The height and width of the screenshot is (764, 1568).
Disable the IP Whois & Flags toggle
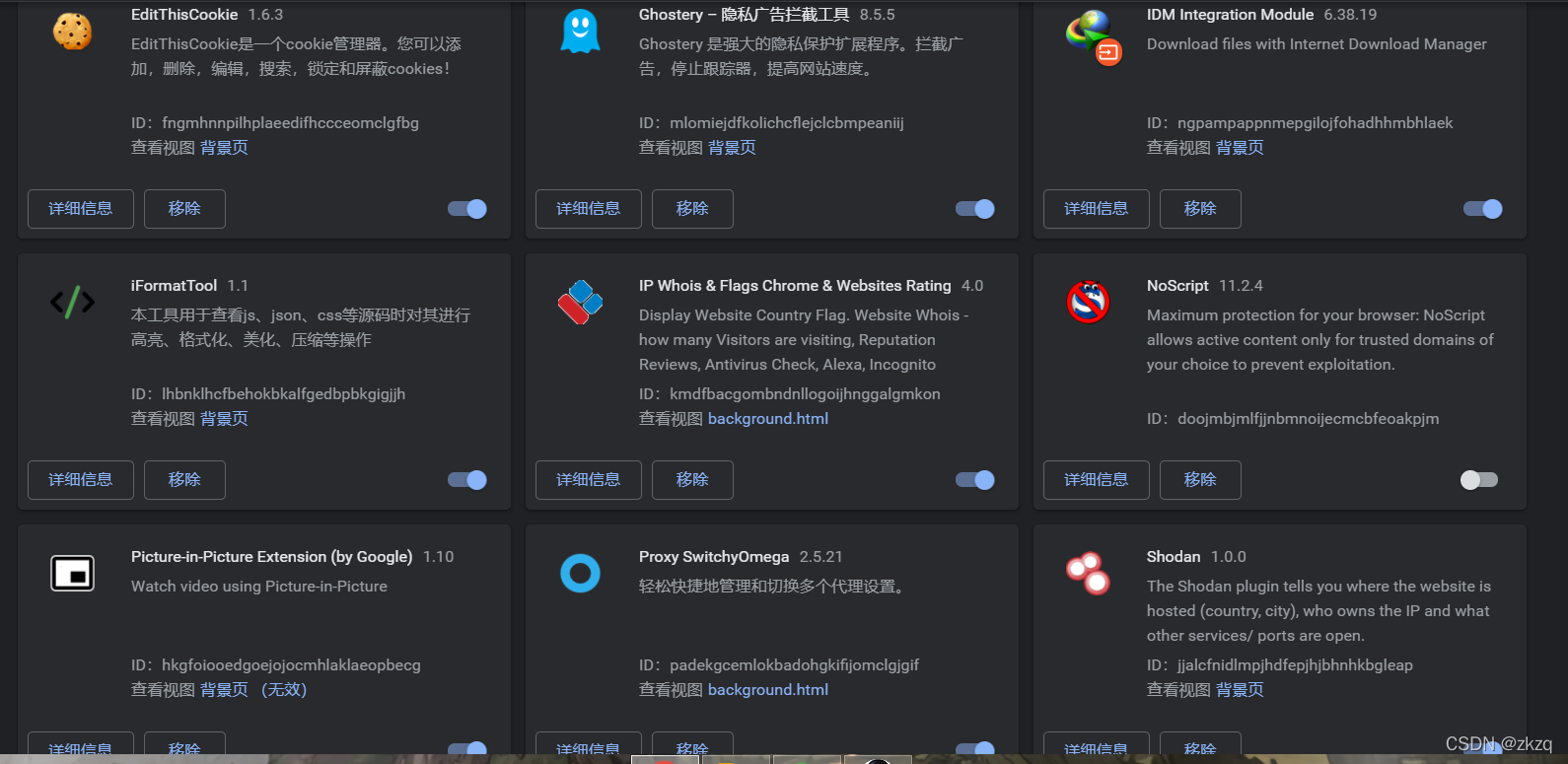[975, 480]
